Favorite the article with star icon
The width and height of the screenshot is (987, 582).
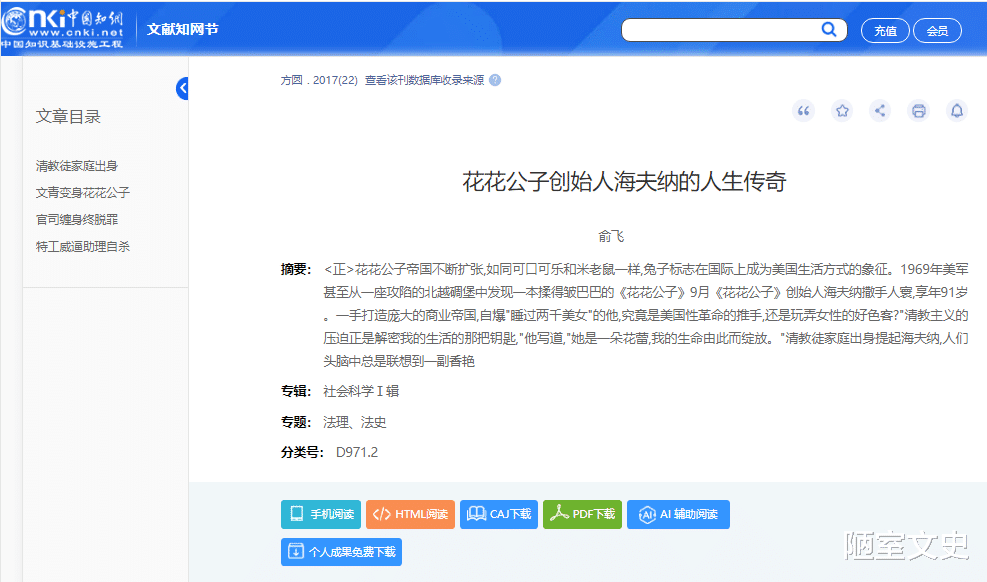(x=842, y=111)
